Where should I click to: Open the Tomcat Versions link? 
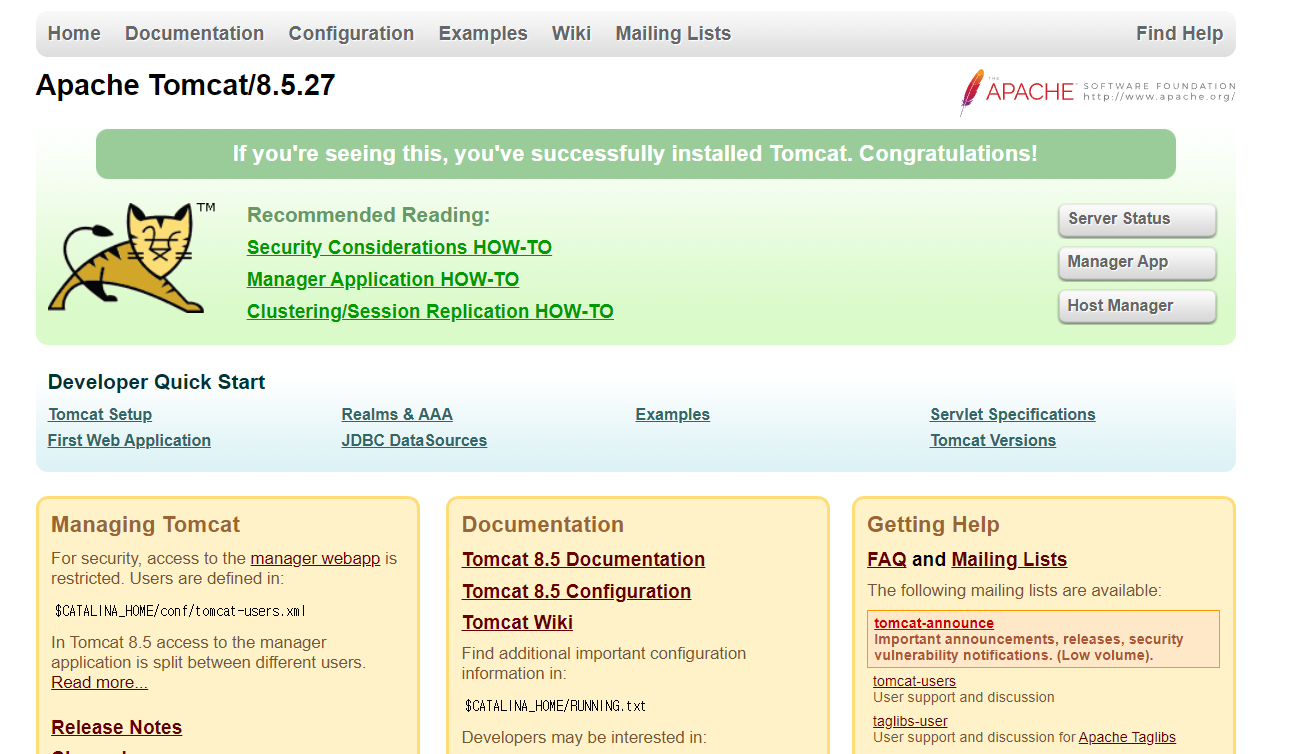click(993, 440)
